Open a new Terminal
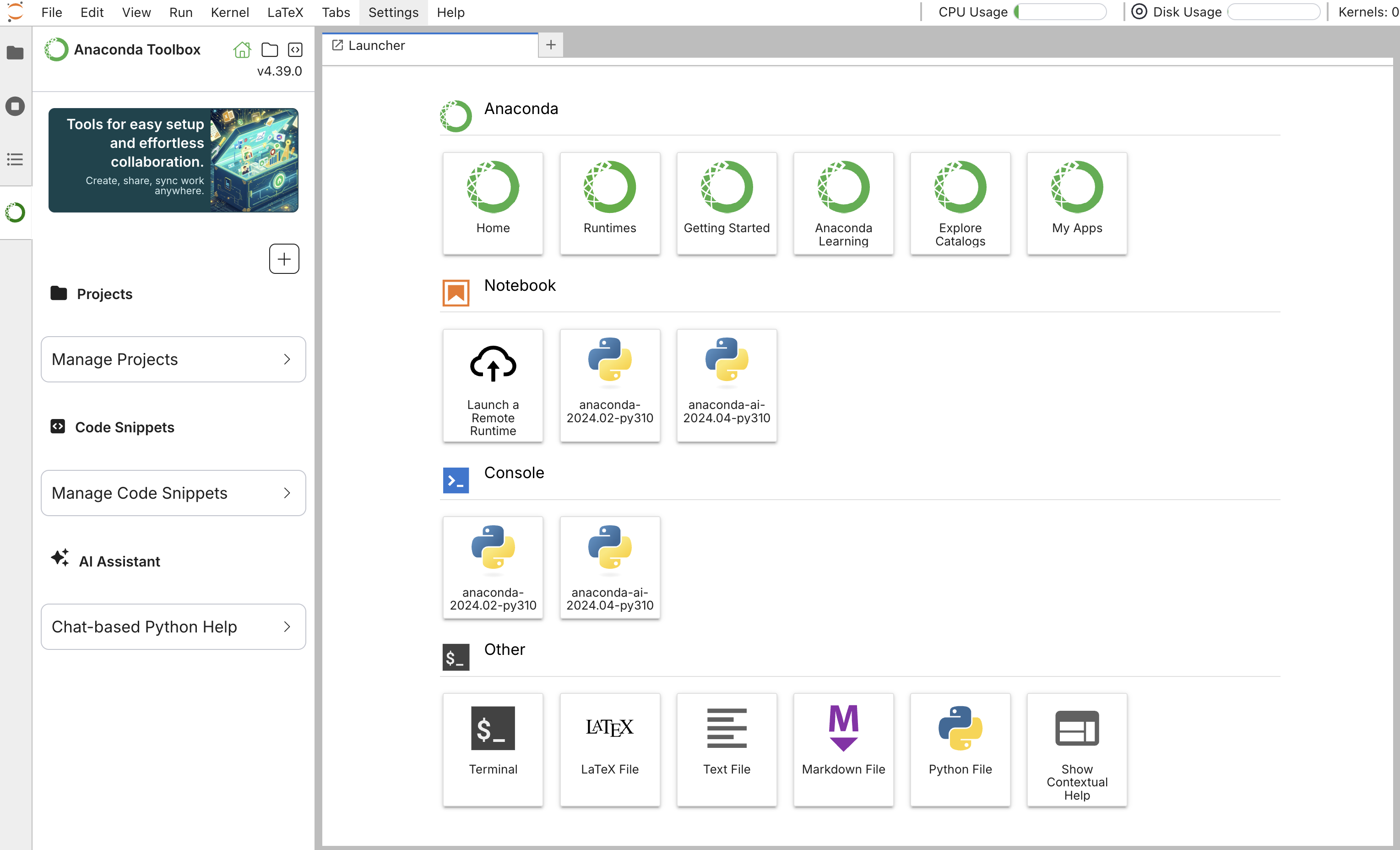The height and width of the screenshot is (850, 1400). tap(492, 749)
